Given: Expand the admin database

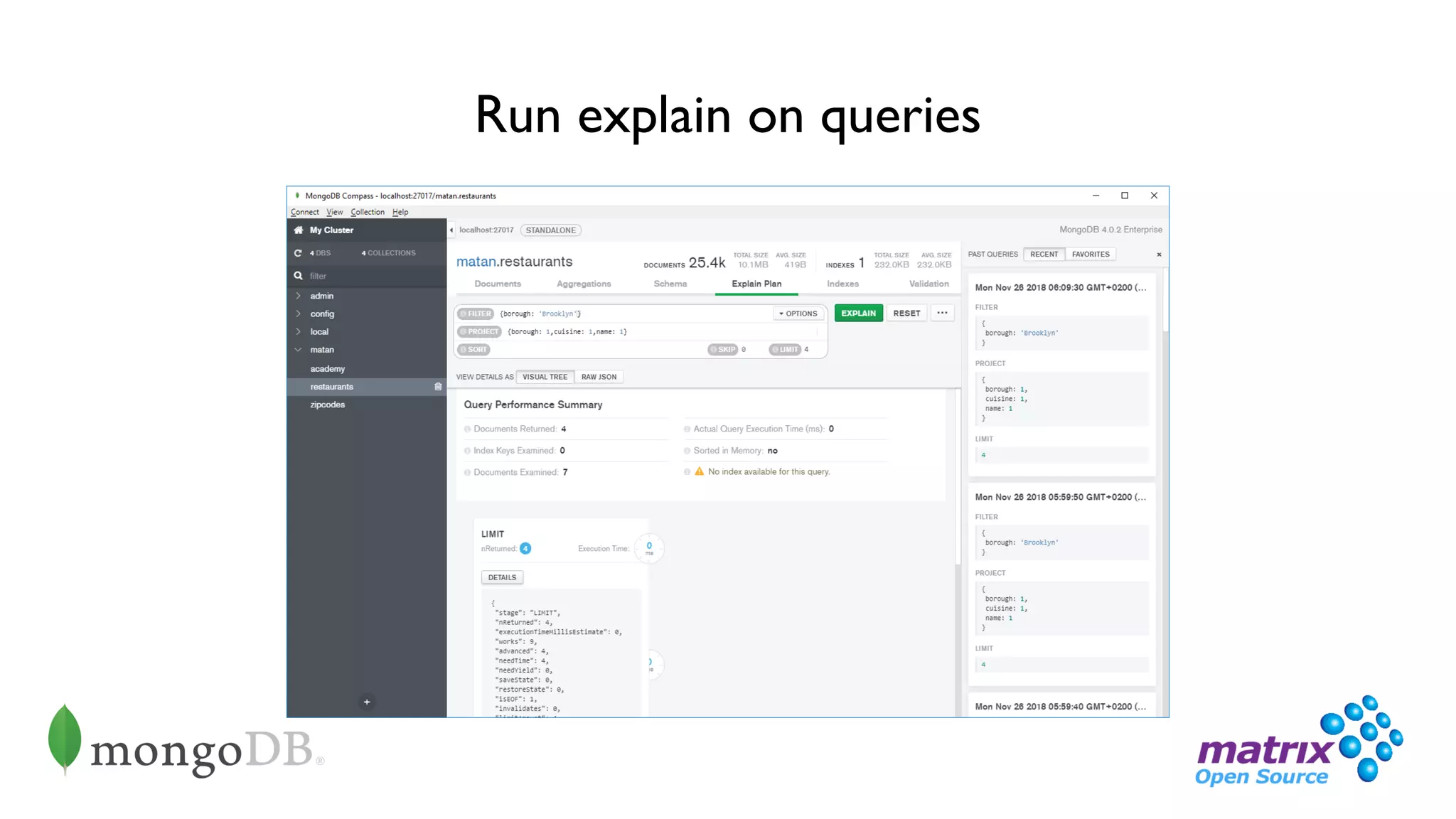Looking at the screenshot, I should point(298,296).
